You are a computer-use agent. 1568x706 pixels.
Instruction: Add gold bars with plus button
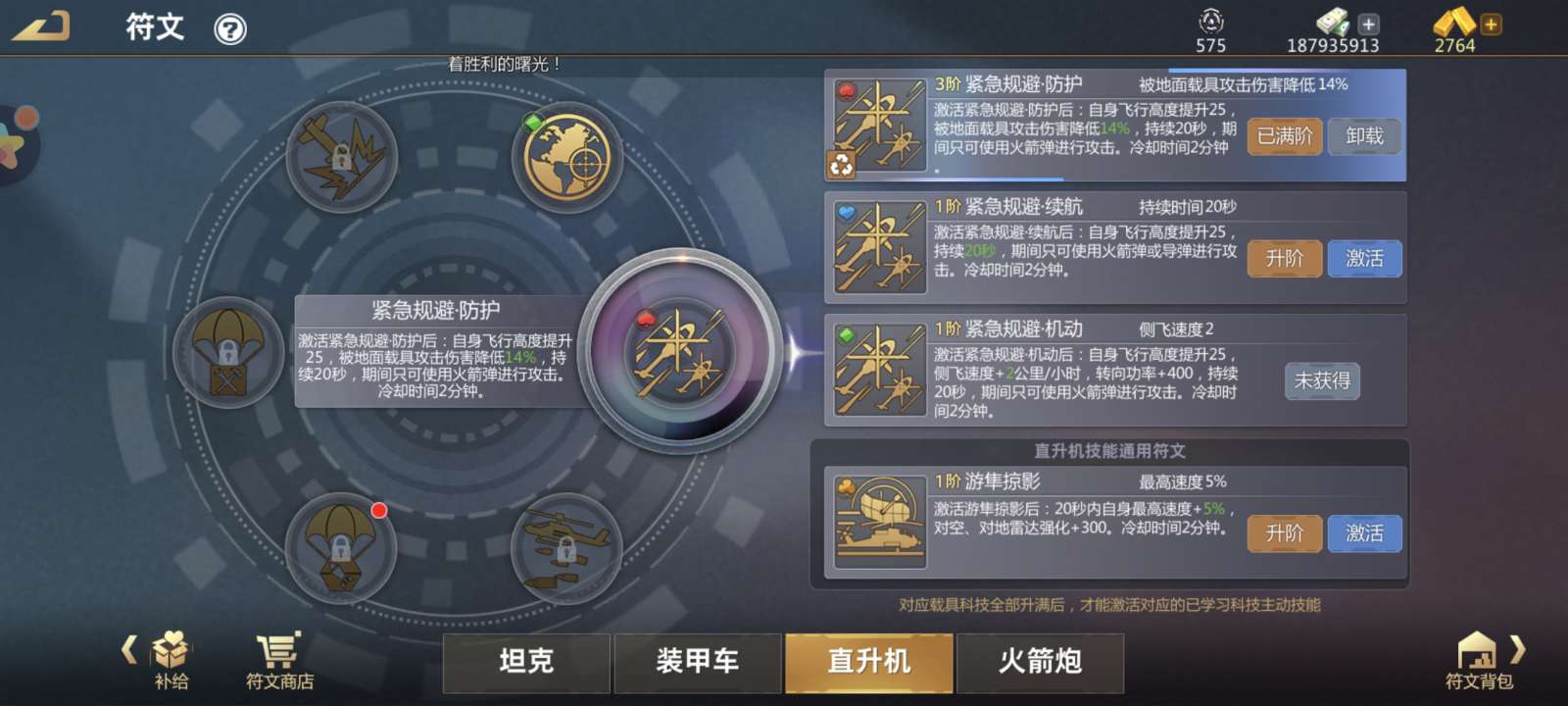point(1491,25)
